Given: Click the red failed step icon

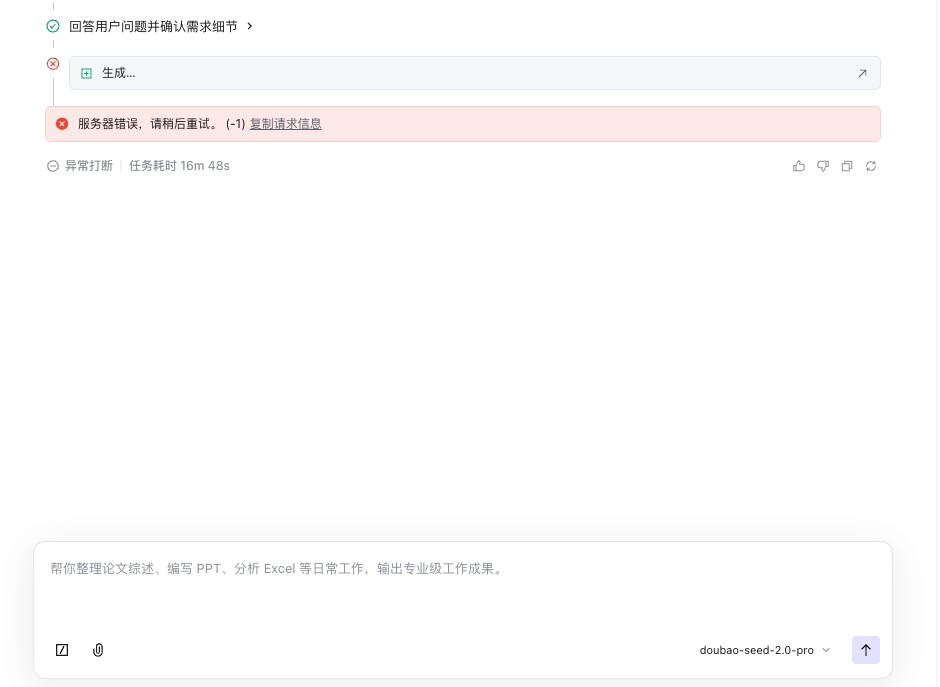Looking at the screenshot, I should 53,64.
